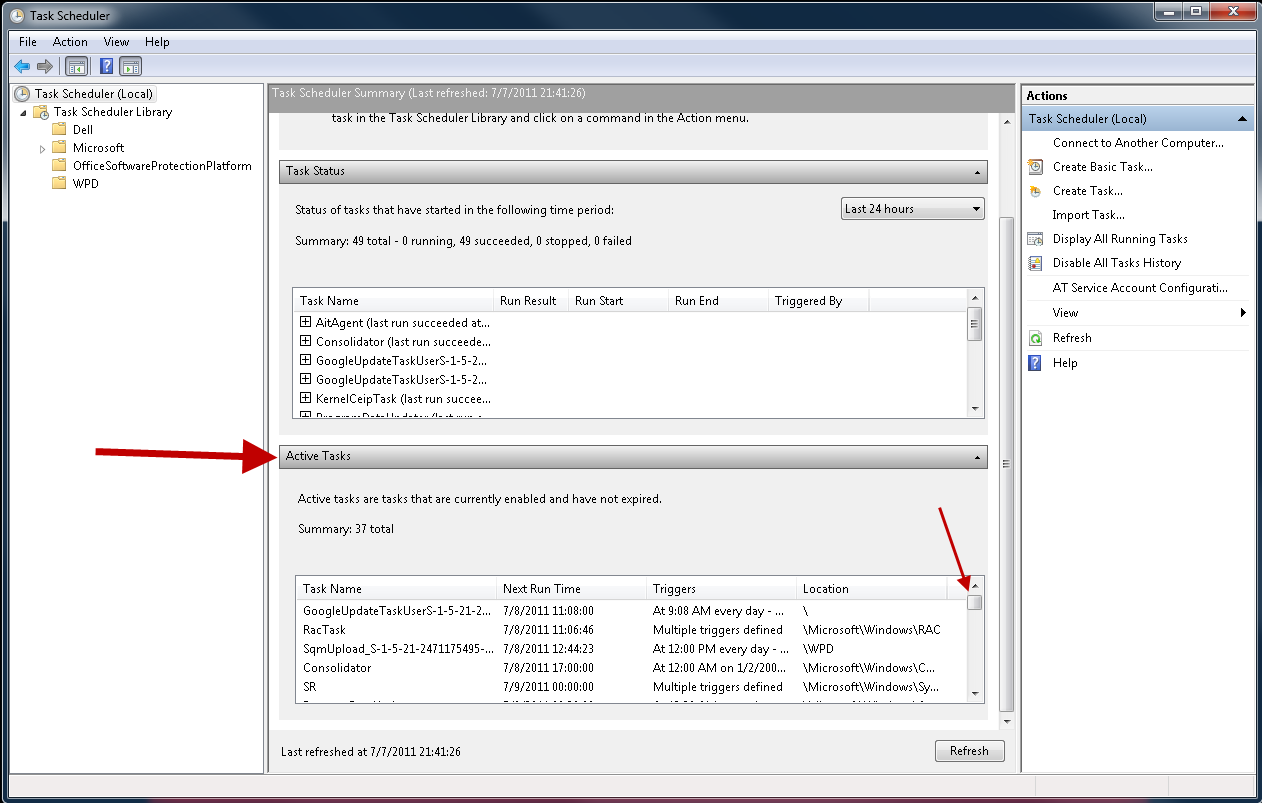Viewport: 1262px width, 803px height.
Task: Go forward with the toolbar Forward arrow
Action: click(45, 66)
